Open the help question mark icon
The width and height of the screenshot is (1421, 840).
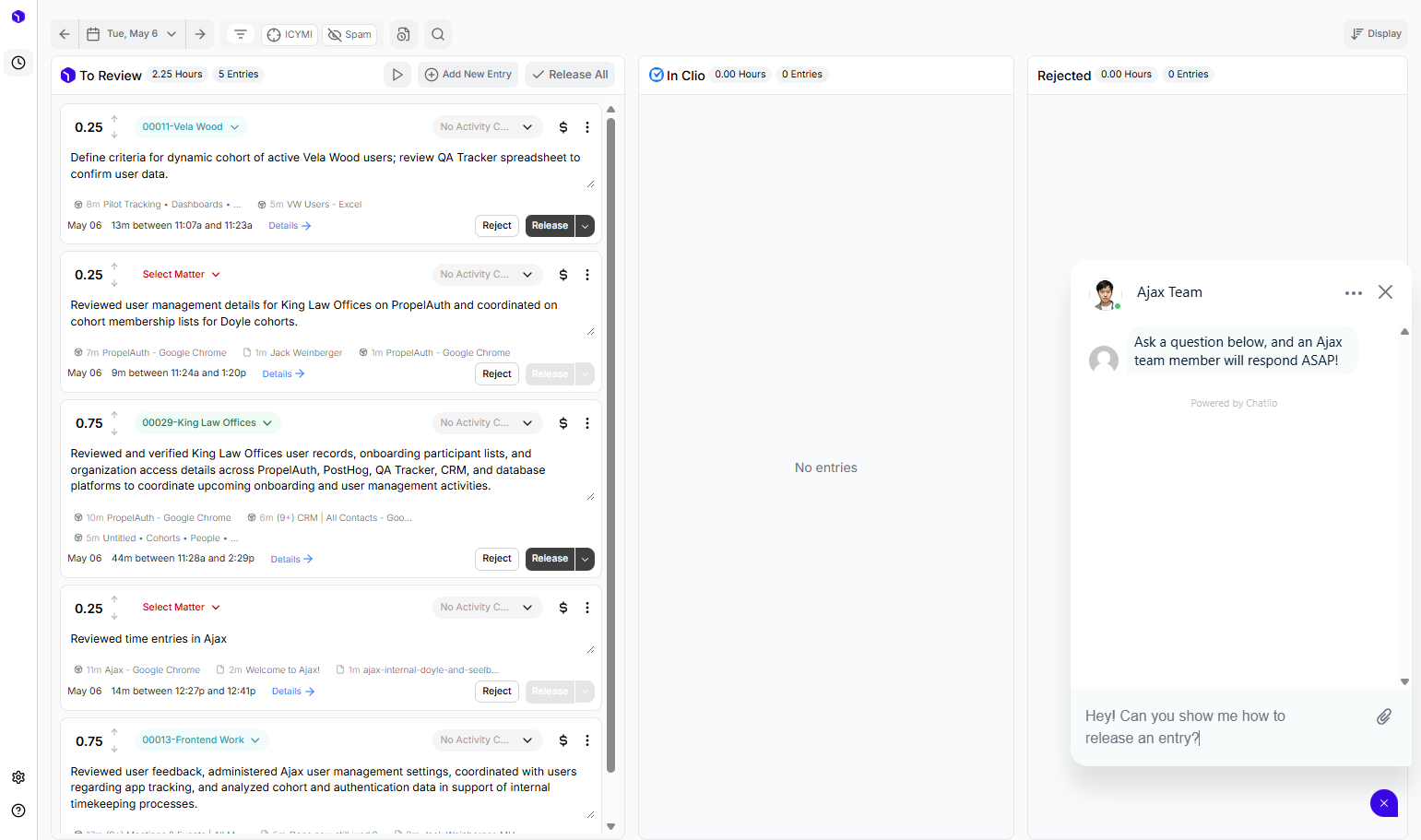[x=18, y=810]
